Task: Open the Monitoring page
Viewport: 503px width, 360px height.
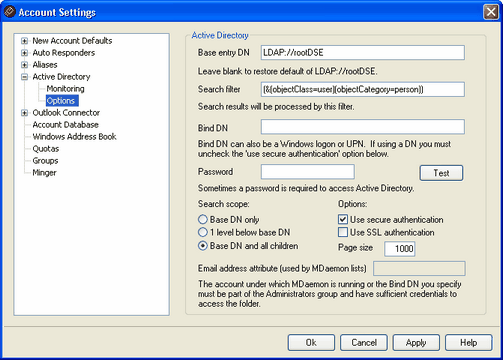Action: [65, 89]
